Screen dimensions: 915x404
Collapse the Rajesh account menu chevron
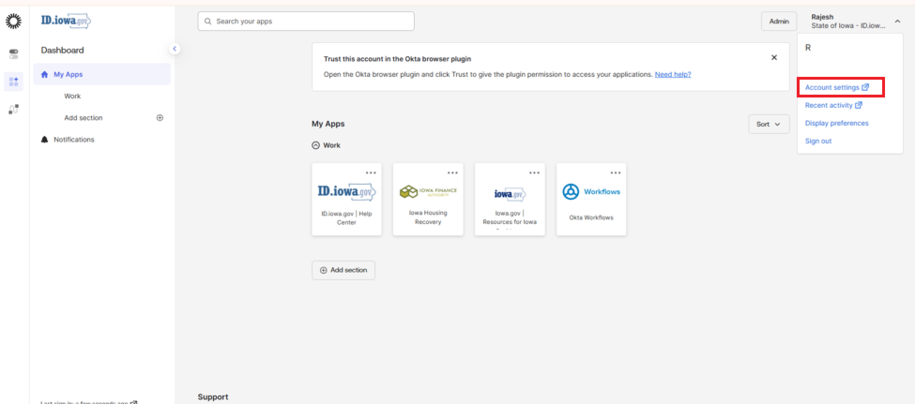tap(897, 22)
